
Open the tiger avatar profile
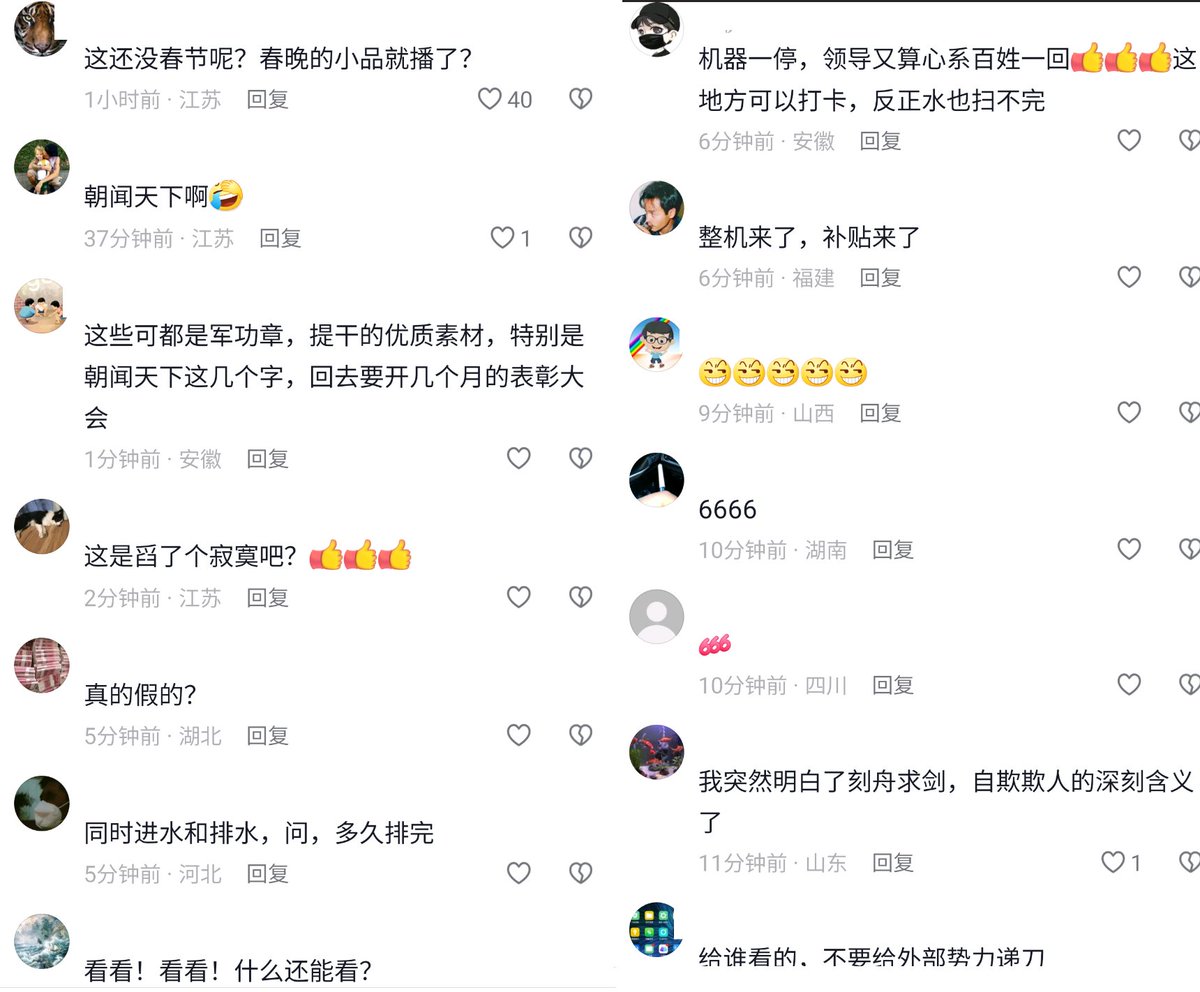[x=42, y=28]
